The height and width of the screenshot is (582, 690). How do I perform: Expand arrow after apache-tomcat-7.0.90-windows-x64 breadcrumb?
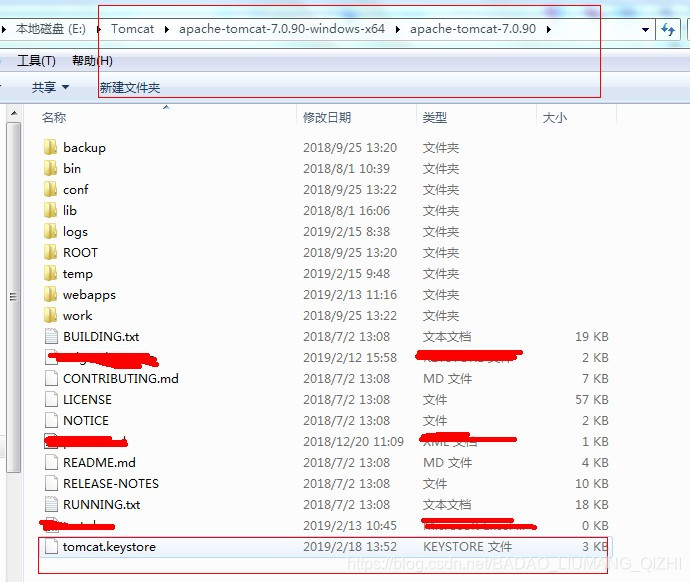point(397,29)
